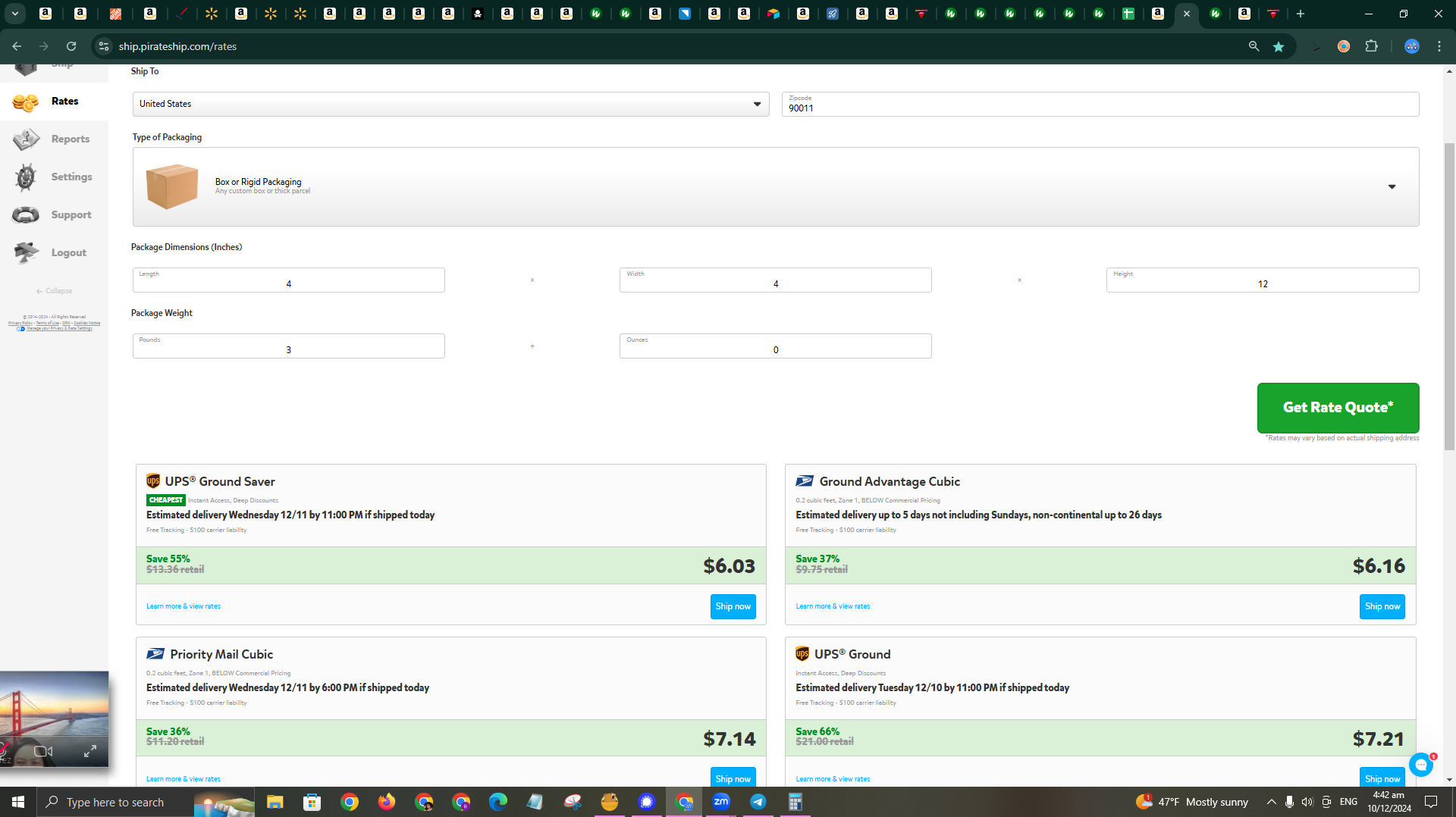Go to Settings via the ship wheel icon
The width and height of the screenshot is (1456, 817).
26,177
